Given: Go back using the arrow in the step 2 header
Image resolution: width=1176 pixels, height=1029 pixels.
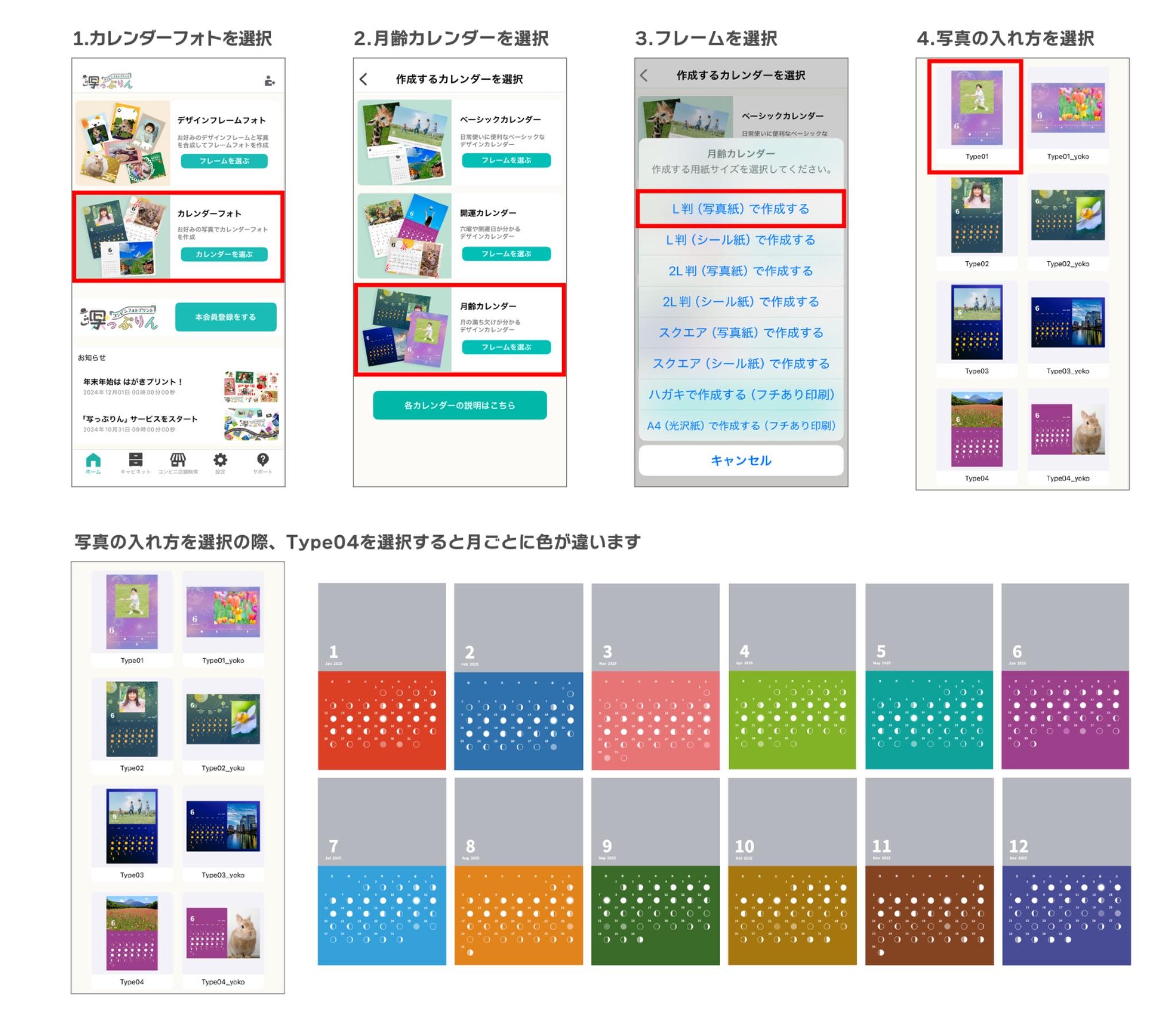Looking at the screenshot, I should tap(363, 79).
